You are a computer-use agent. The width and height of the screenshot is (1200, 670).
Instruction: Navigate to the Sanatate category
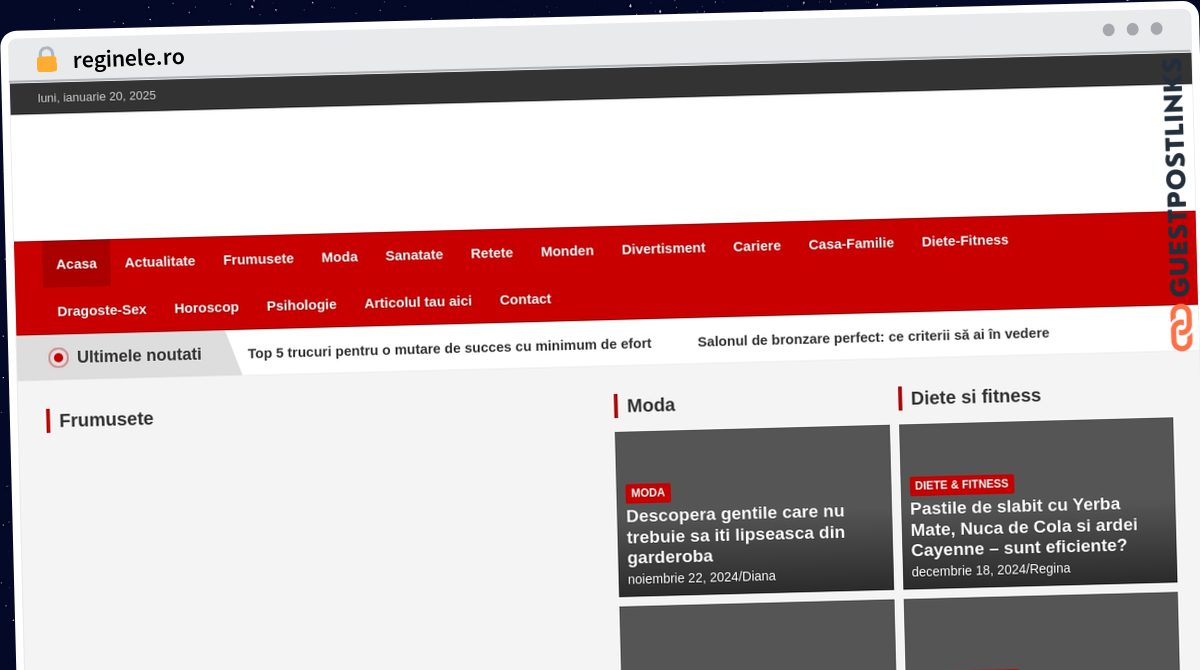414,255
